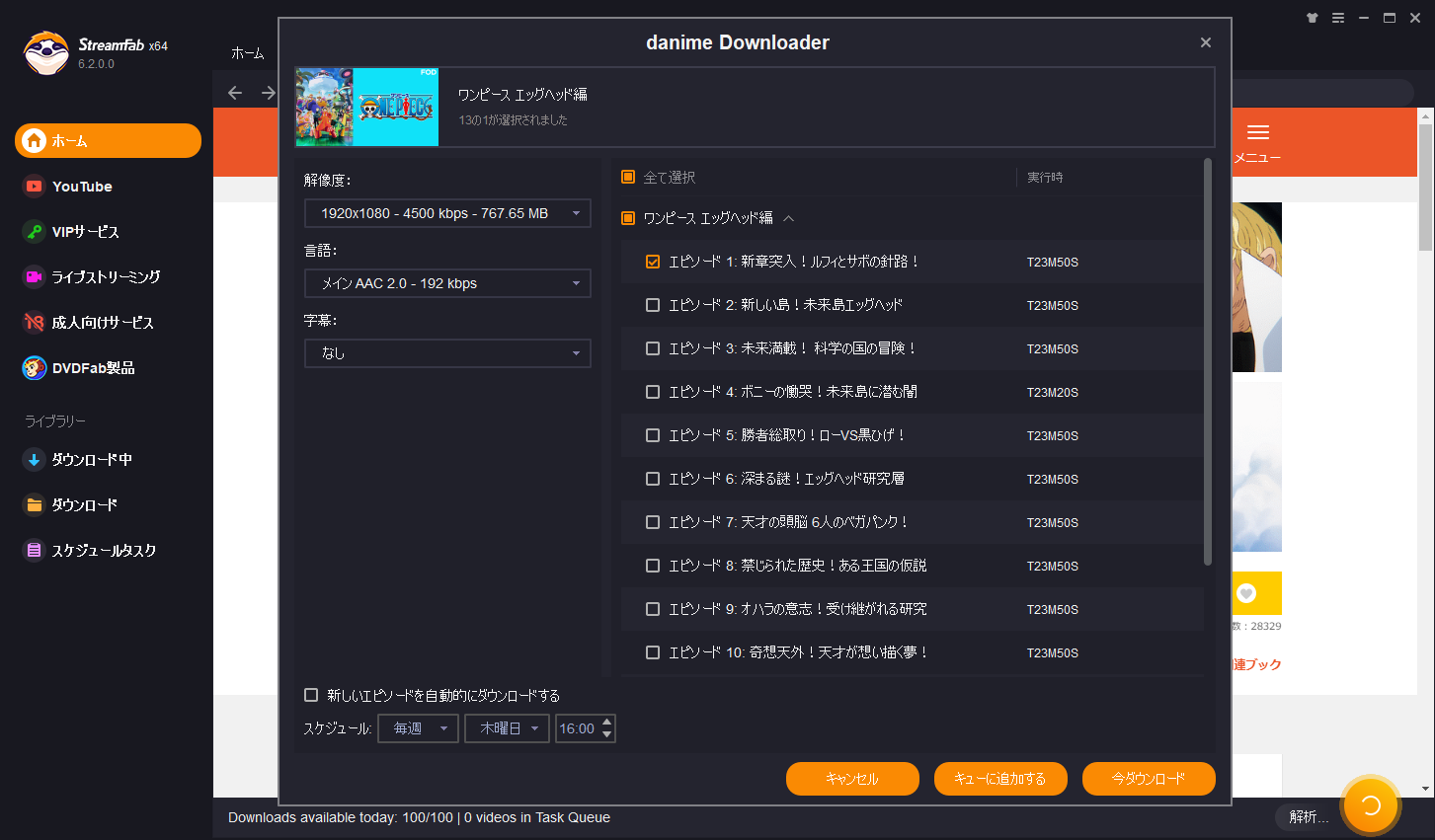Click episode 4 duration T23M20S
1435x840 pixels.
1053,393
